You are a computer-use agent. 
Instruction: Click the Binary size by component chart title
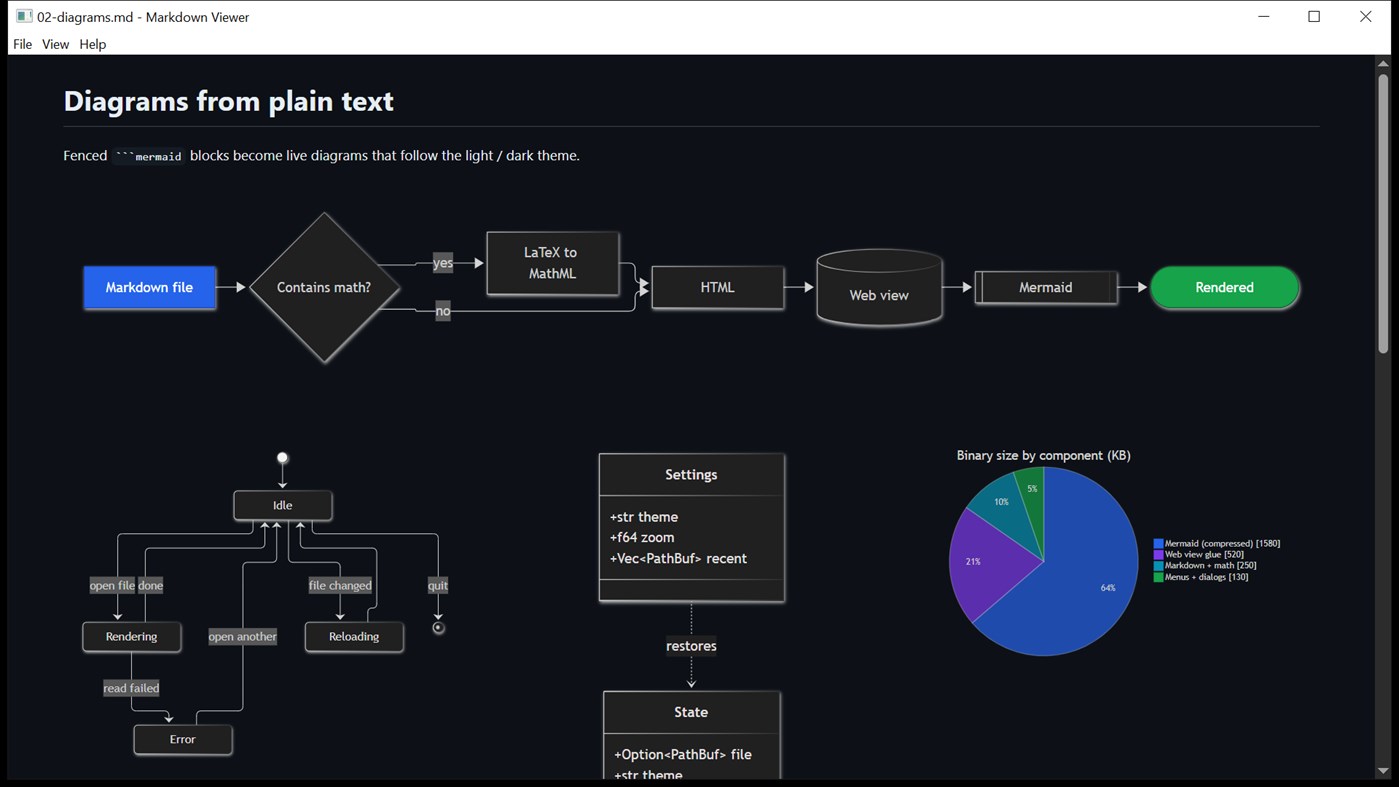1043,455
